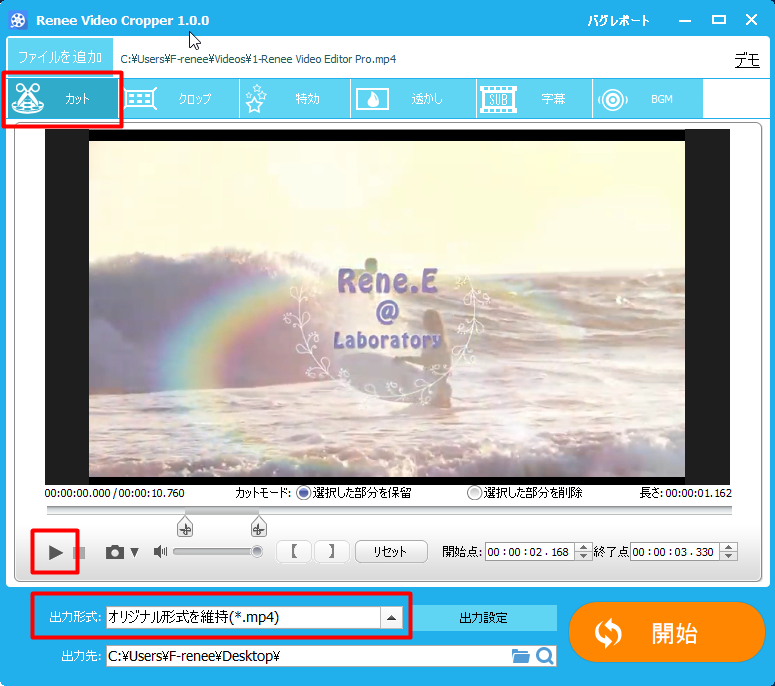Screen dimensions: 775x686
Task: Minimize the Renee Video Cropper window
Action: pyautogui.click(x=685, y=20)
